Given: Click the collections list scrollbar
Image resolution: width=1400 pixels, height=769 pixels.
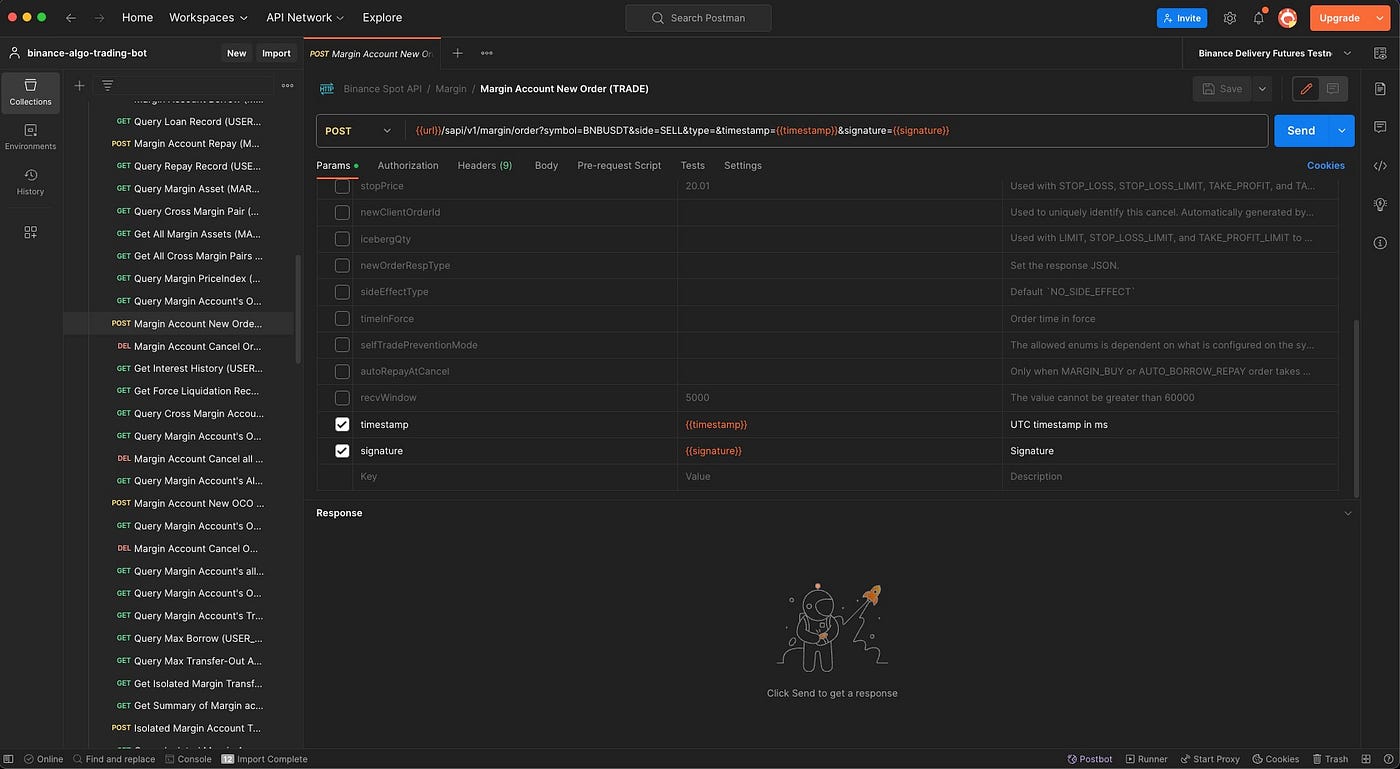Looking at the screenshot, I should click(298, 310).
